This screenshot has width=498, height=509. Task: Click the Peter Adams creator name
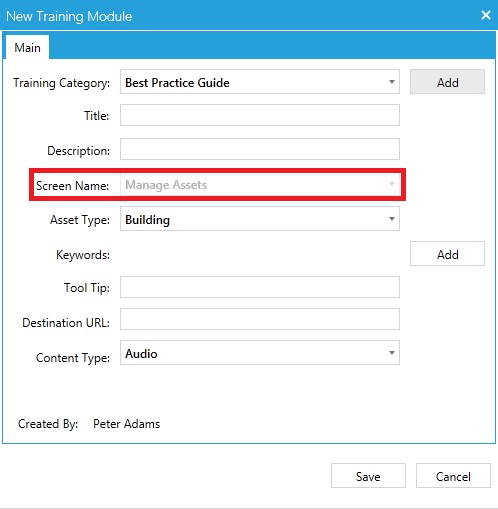pos(126,424)
